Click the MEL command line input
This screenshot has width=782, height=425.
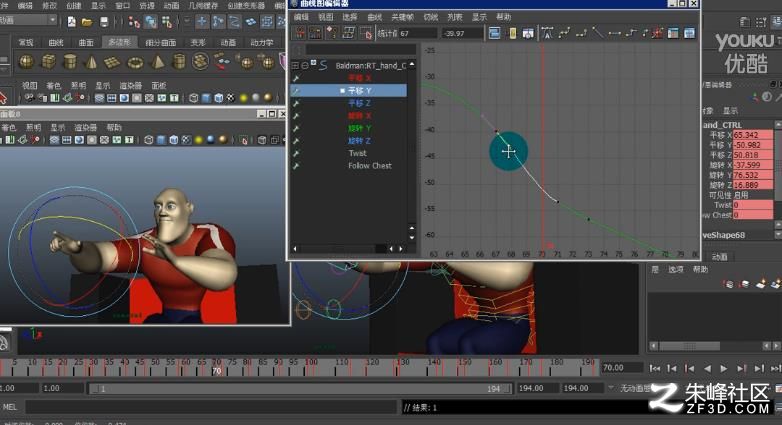pos(211,407)
